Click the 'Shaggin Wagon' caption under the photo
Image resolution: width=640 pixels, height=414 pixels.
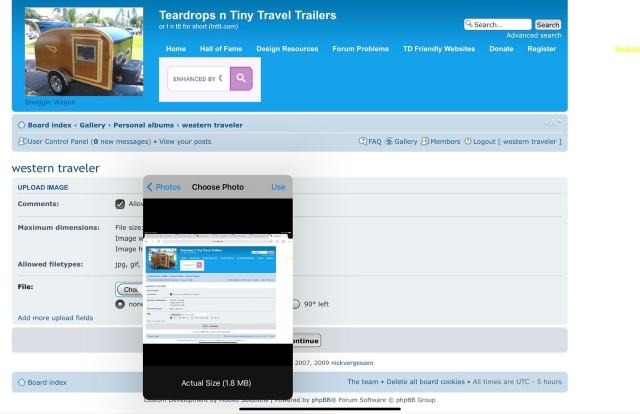[50, 102]
